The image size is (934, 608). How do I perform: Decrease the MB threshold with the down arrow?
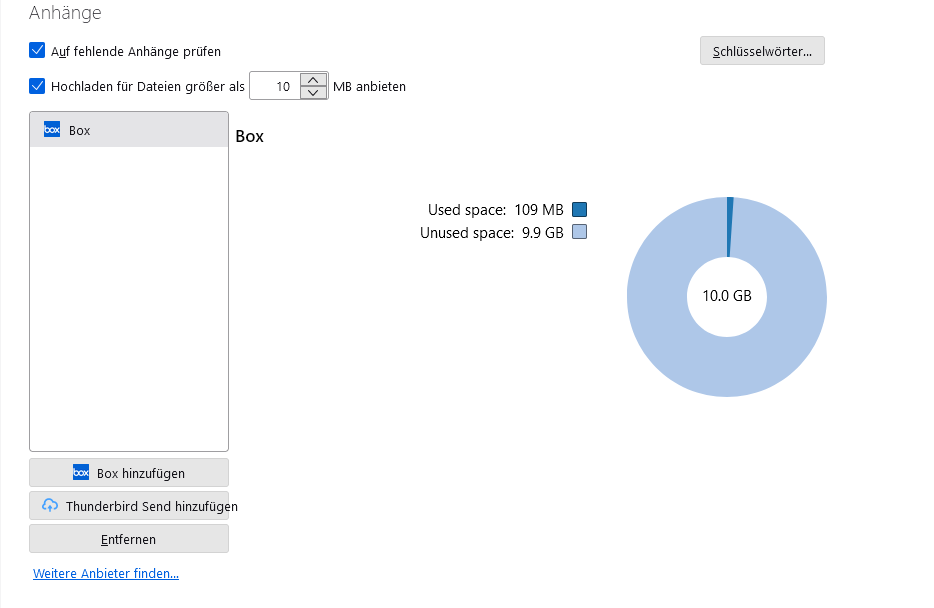tap(314, 93)
